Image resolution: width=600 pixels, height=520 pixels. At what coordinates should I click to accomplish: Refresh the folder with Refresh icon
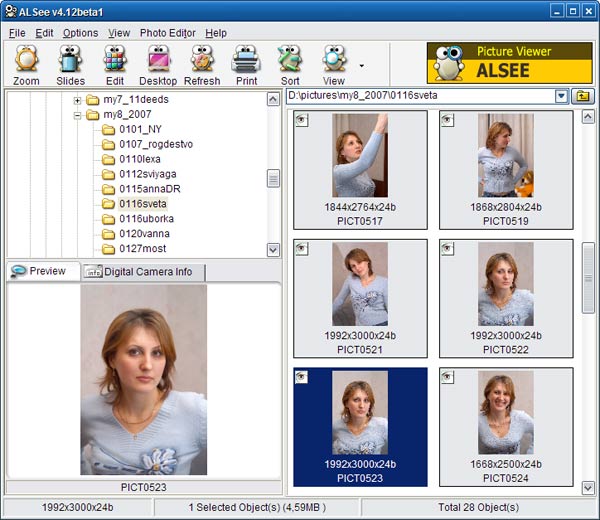click(202, 65)
